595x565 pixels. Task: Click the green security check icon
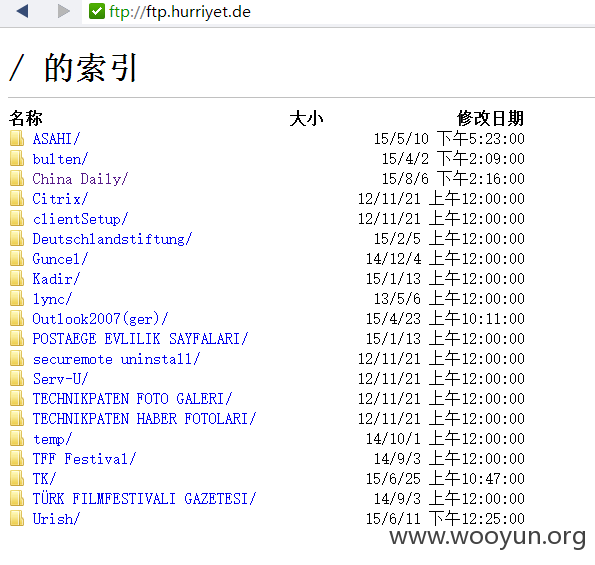(x=97, y=11)
